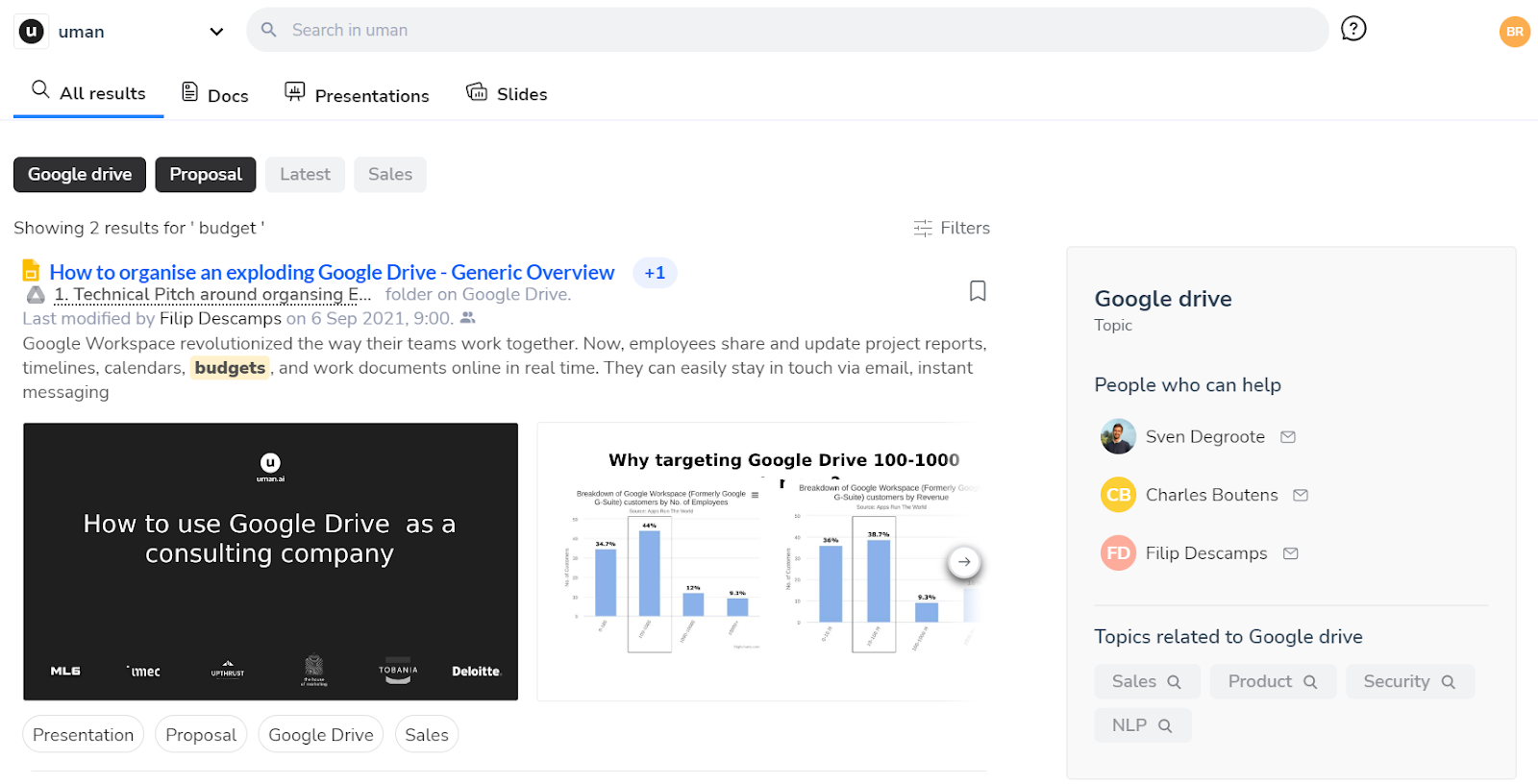The width and height of the screenshot is (1538, 784).
Task: Expand the uman workspace dropdown chevron
Action: tap(216, 32)
